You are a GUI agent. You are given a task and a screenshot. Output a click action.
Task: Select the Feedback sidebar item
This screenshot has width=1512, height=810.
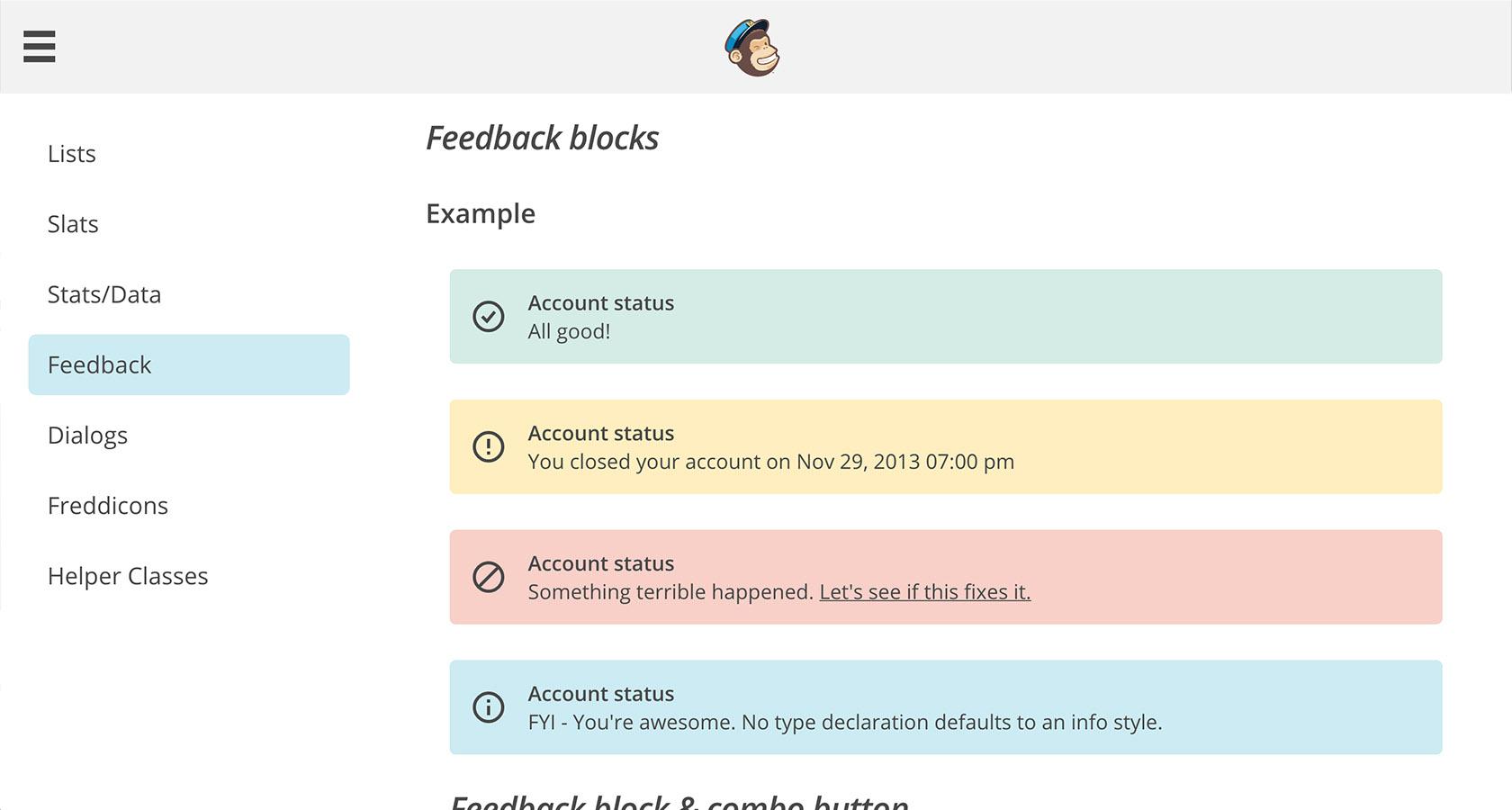[x=189, y=364]
